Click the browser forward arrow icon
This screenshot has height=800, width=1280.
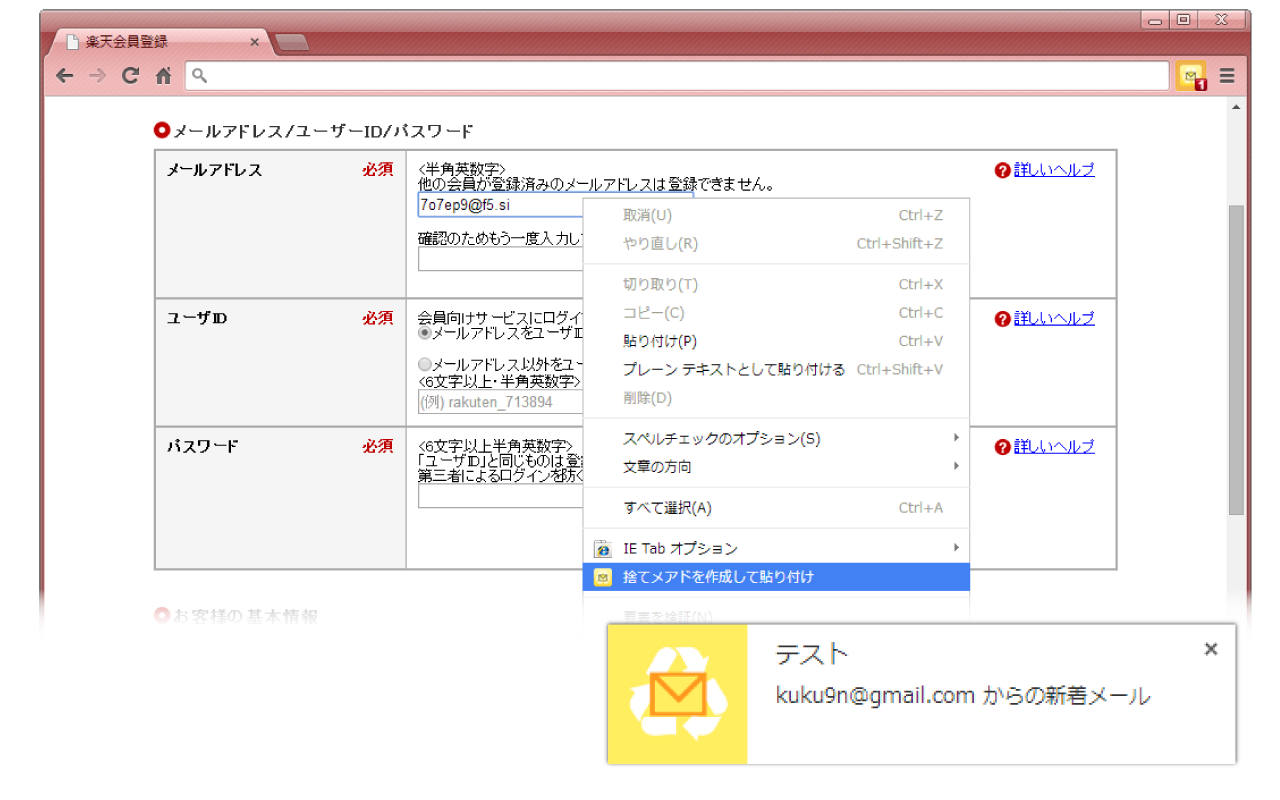tap(97, 75)
